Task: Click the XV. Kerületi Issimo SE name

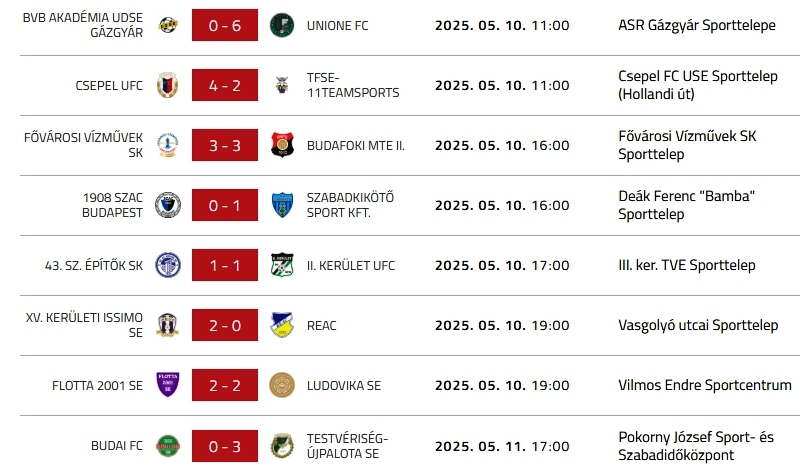Action: coord(84,325)
